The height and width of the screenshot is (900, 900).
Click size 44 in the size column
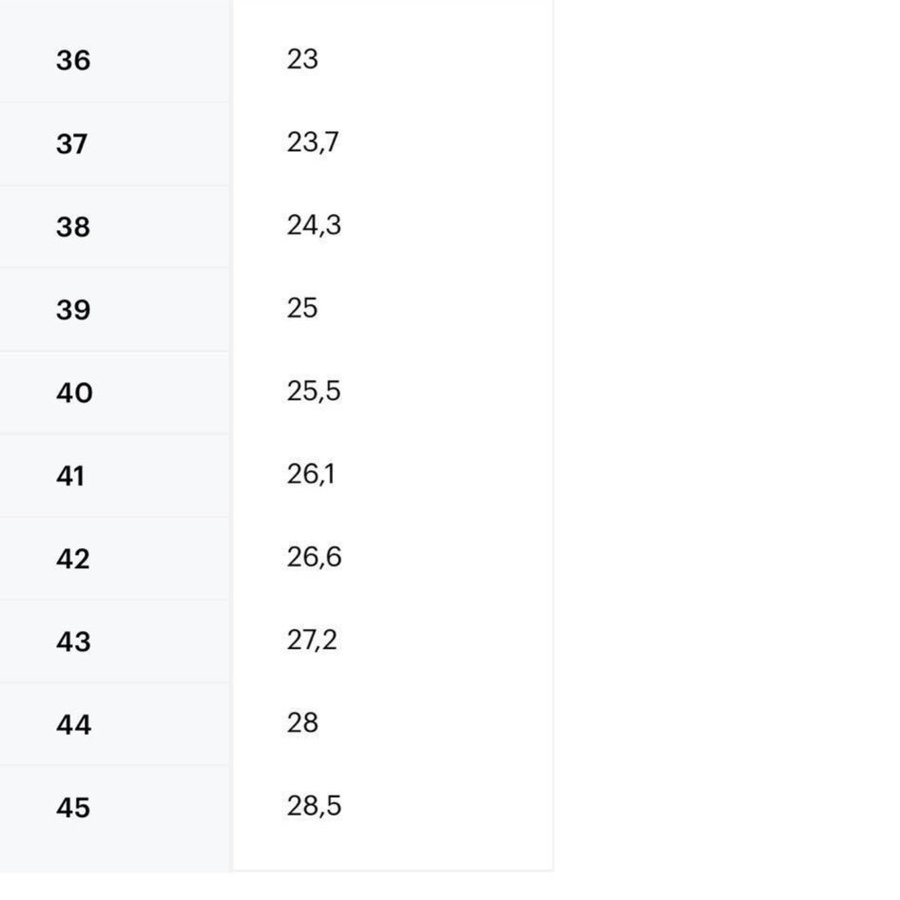point(74,725)
